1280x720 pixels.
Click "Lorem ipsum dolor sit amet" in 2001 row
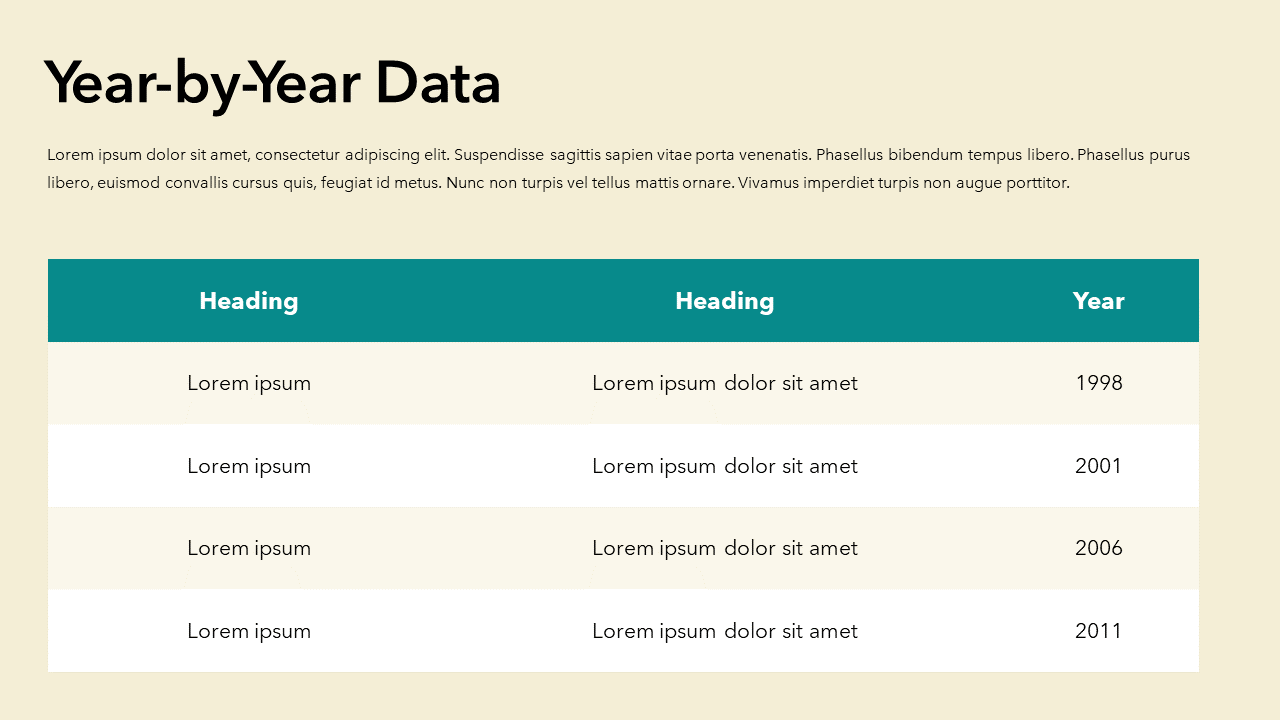click(x=724, y=466)
